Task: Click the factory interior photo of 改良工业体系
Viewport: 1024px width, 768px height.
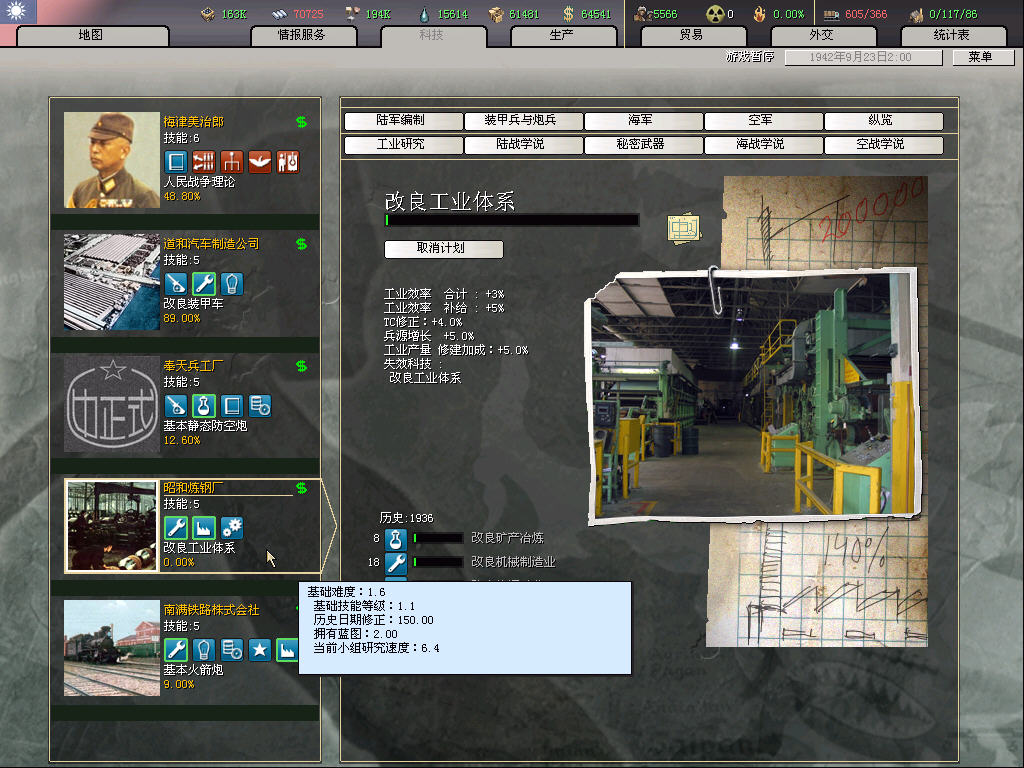Action: pos(754,395)
